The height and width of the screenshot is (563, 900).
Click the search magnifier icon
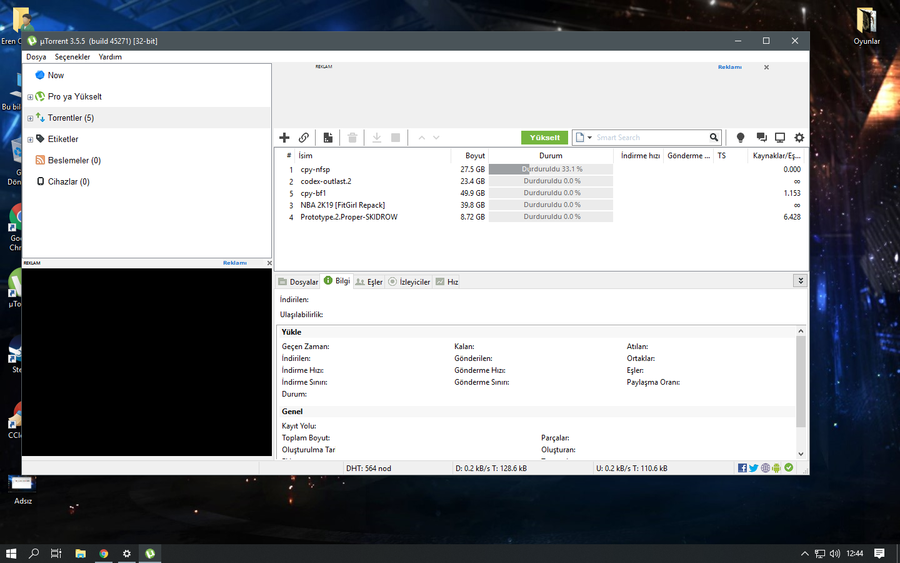pyautogui.click(x=713, y=137)
